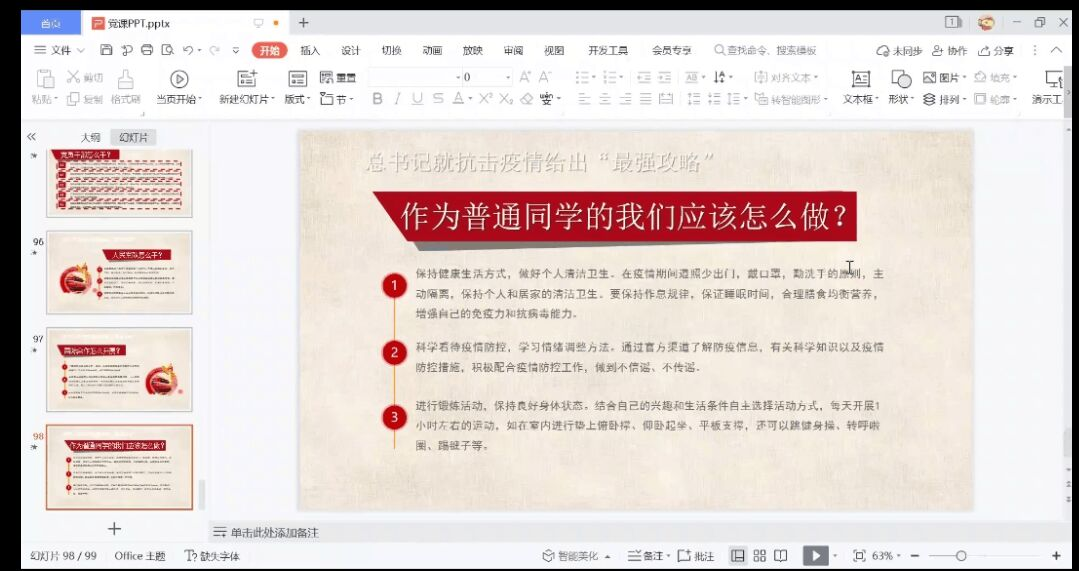Toggle underline text formatting
Screen dimensions: 1079x571
click(x=417, y=99)
